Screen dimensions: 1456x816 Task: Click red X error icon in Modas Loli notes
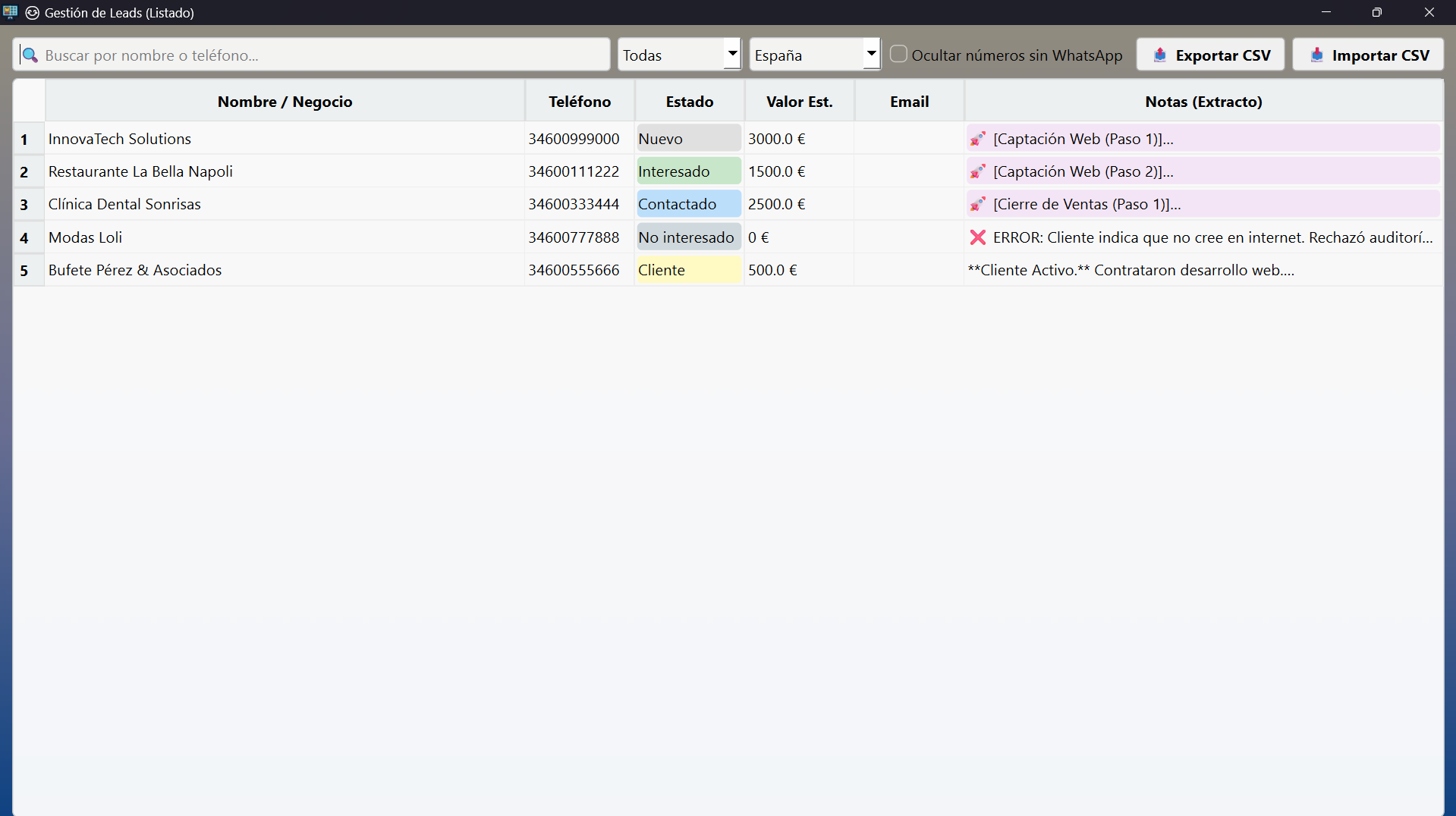pos(977,238)
